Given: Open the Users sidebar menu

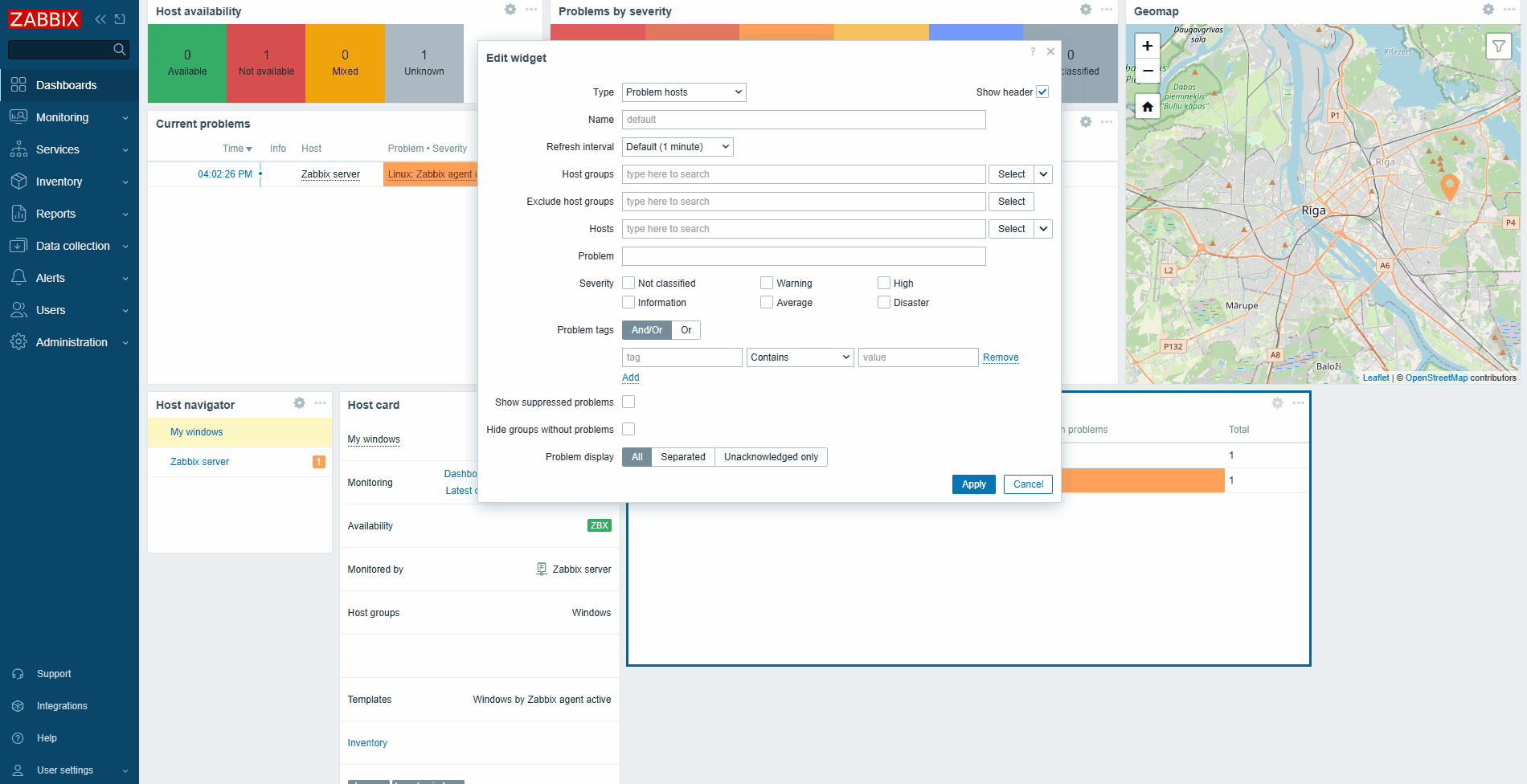Looking at the screenshot, I should click(x=69, y=310).
